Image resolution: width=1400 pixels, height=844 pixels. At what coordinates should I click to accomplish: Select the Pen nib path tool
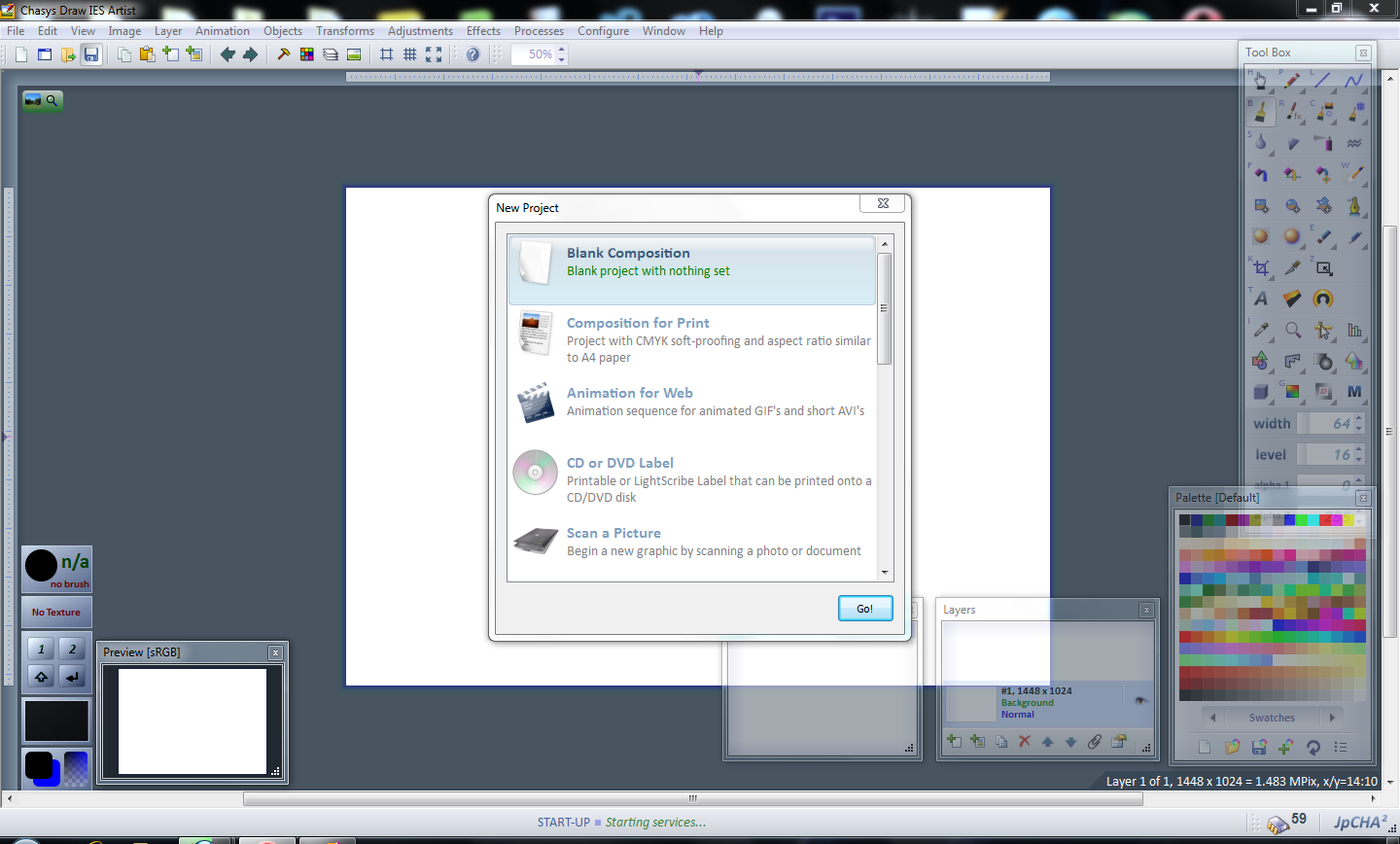click(1354, 205)
